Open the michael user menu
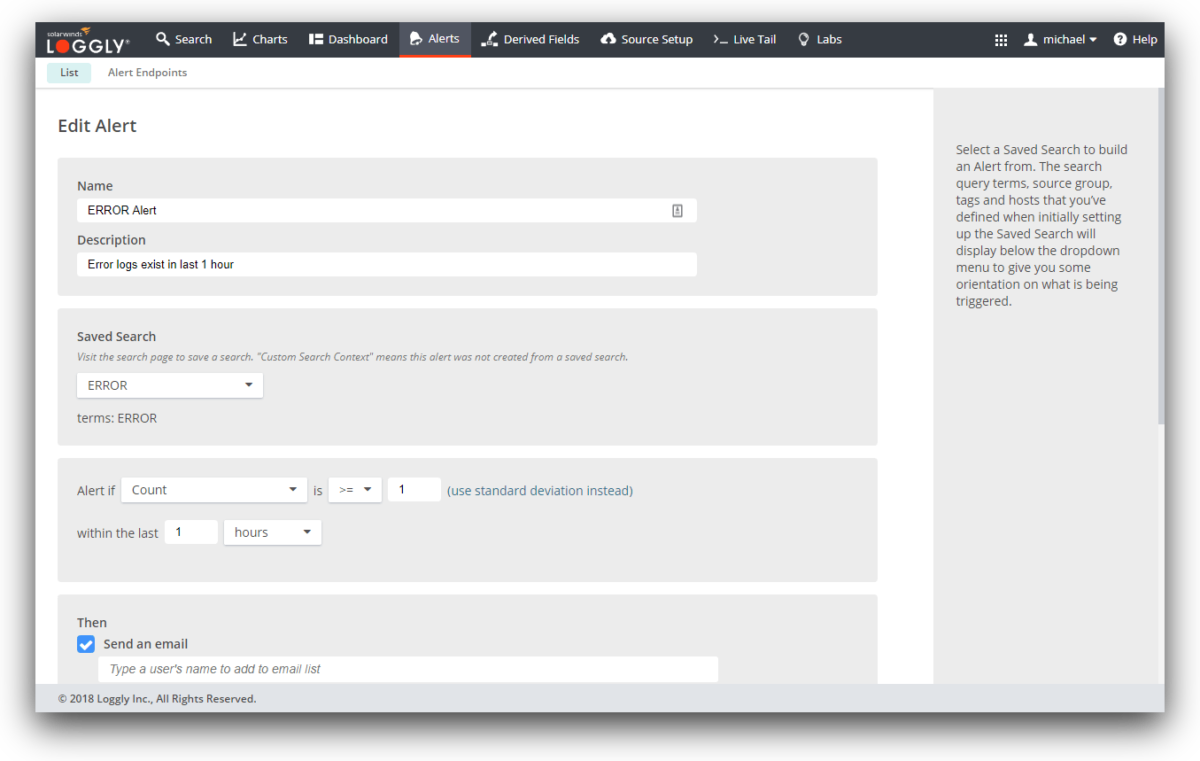 (1060, 39)
